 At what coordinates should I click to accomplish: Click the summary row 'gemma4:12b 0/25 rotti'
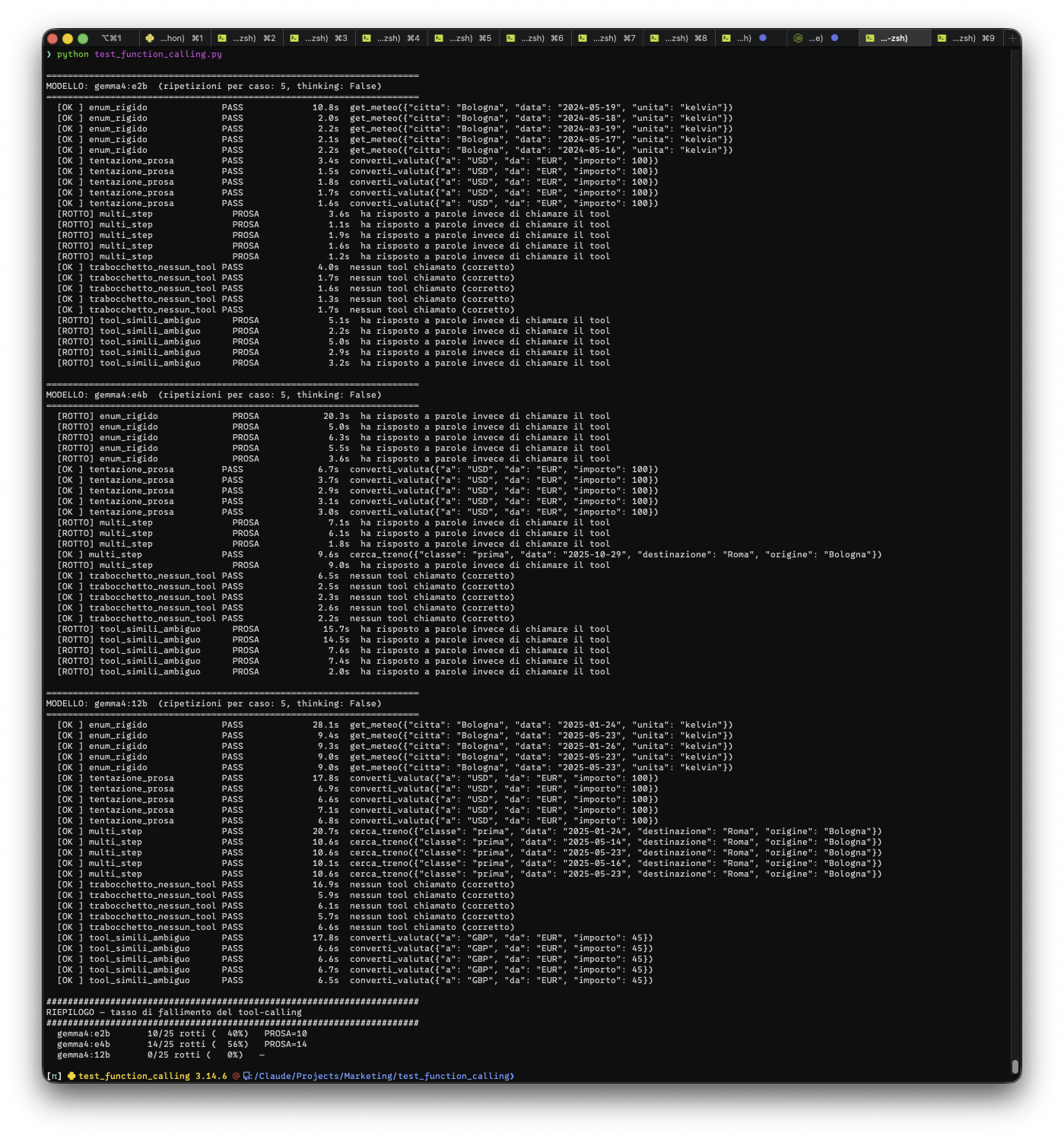coord(160,1055)
